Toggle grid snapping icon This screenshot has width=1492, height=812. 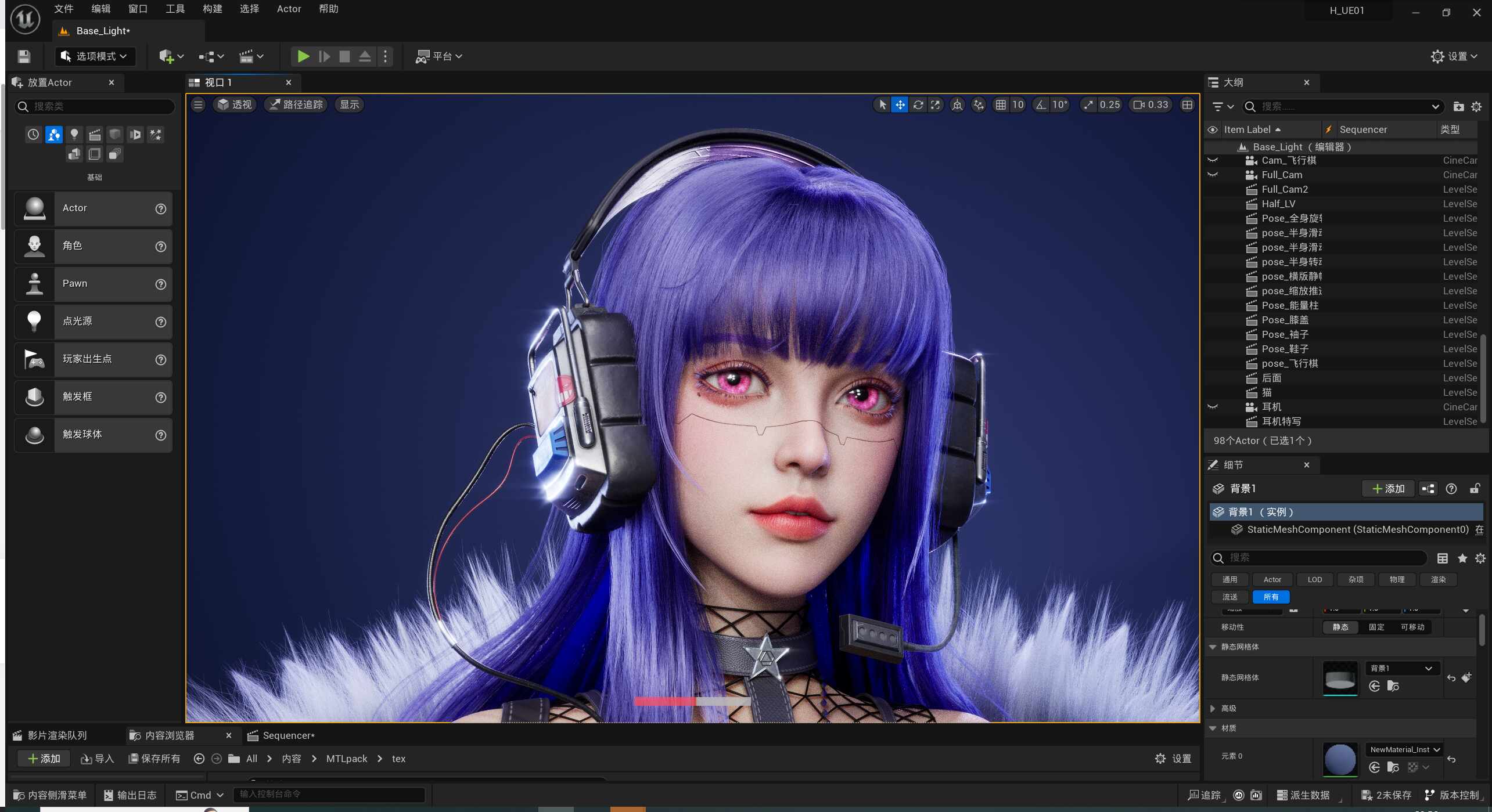1001,104
